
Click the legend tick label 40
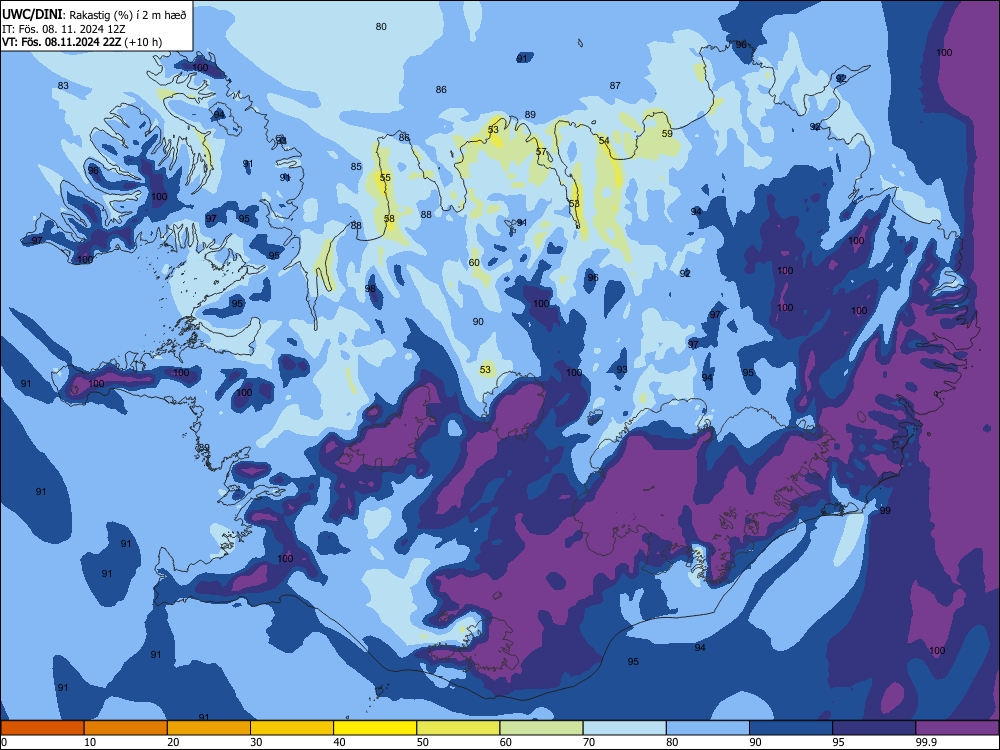[x=339, y=742]
